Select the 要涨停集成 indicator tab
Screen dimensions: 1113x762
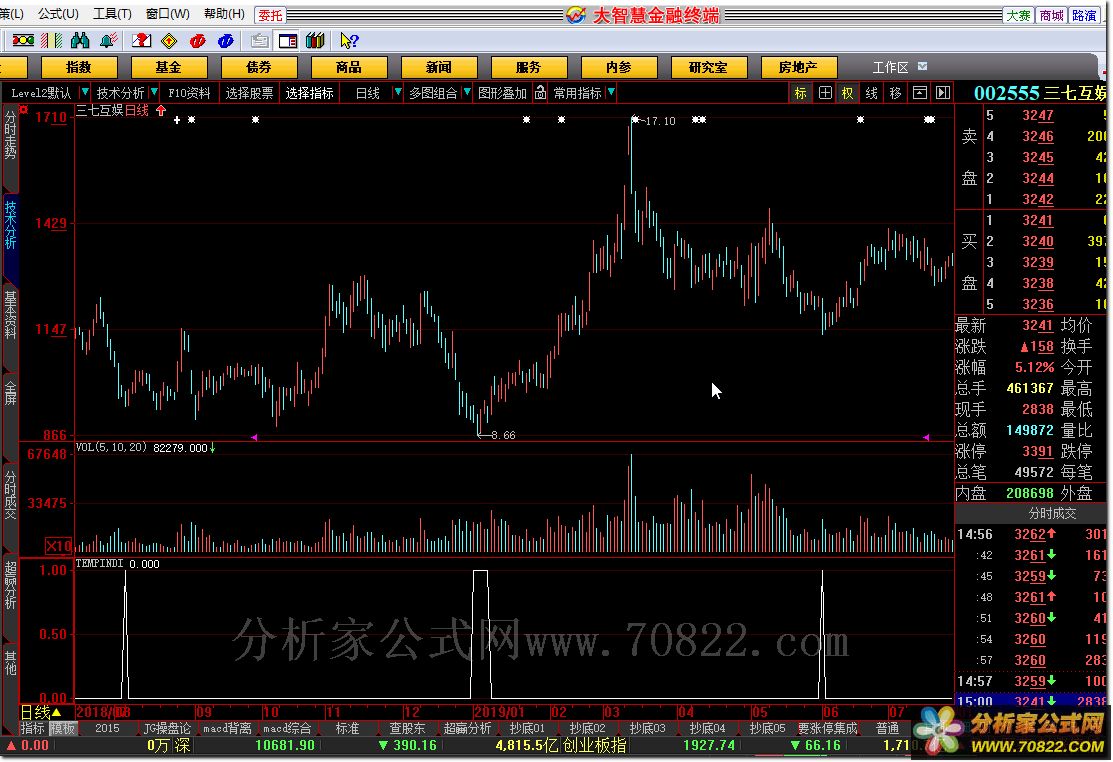click(828, 729)
